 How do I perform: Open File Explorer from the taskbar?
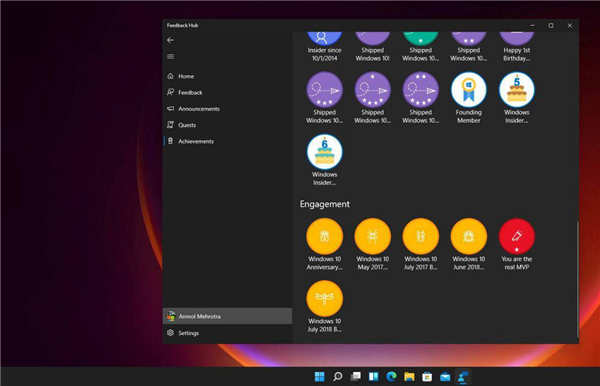pos(409,377)
